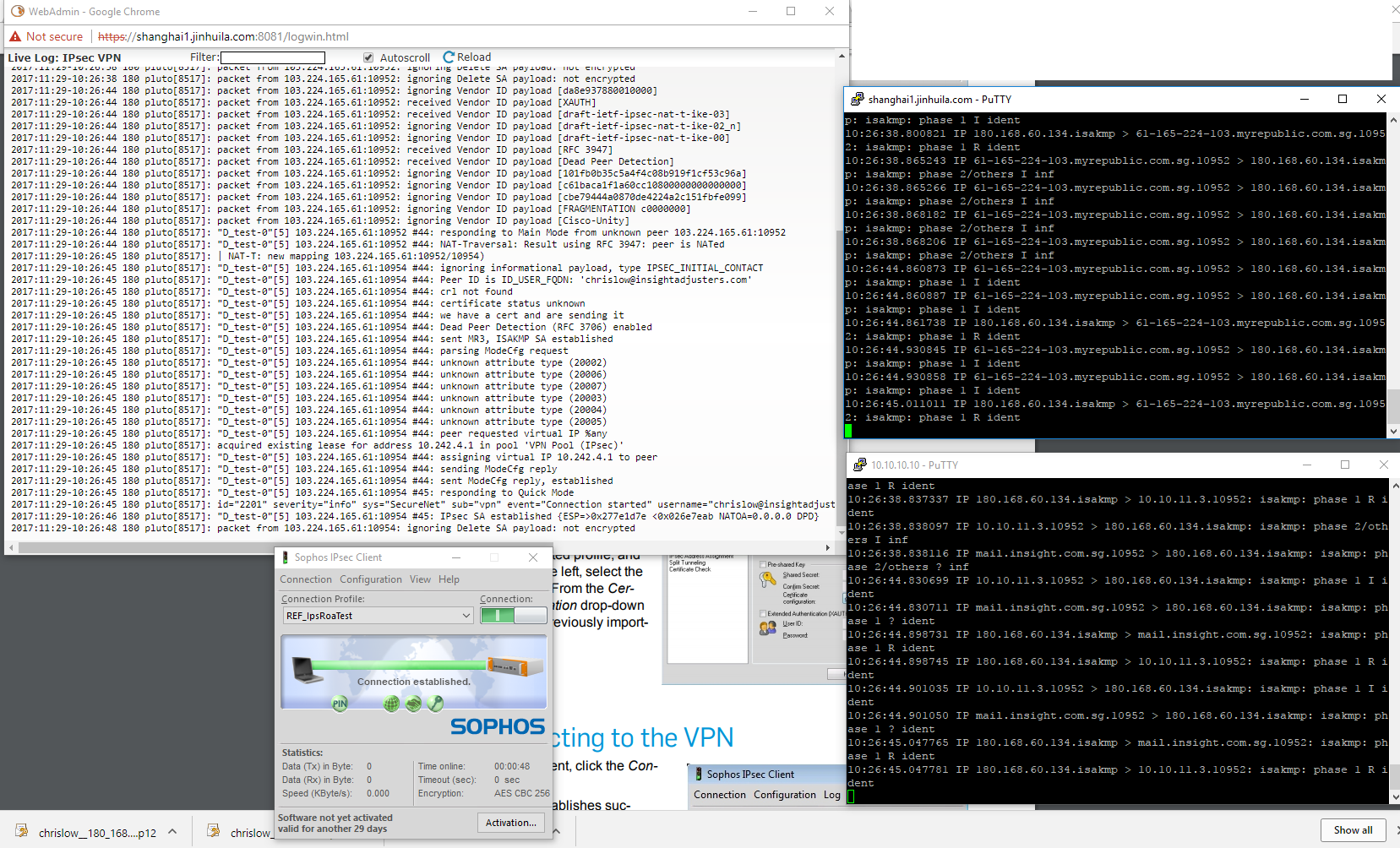Viewport: 1400px width, 848px height.
Task: Click the shanghai1.jinhuila.com PuTTY title icon
Action: coord(858,99)
